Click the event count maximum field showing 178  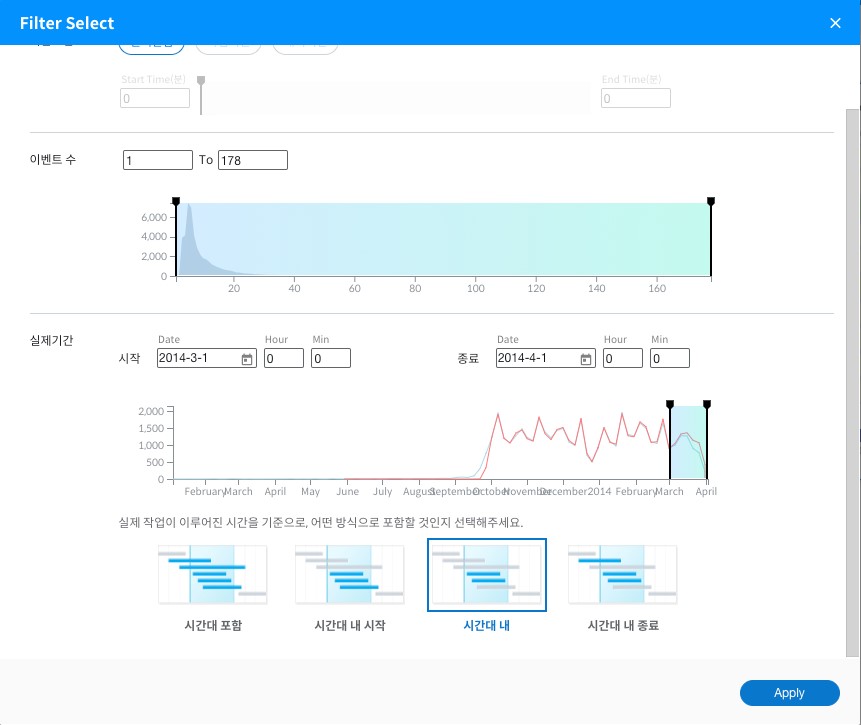252,160
